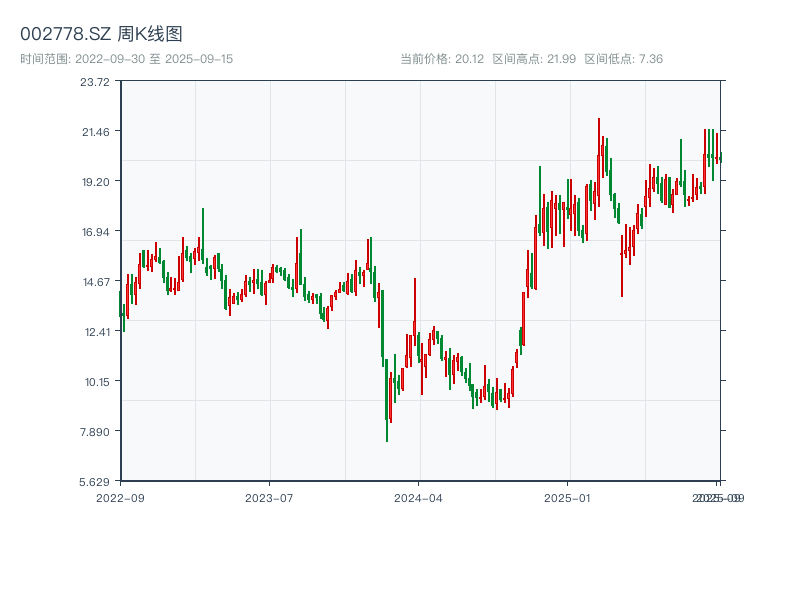
Task: Click the 19.20 y-axis price label
Action: (96, 182)
